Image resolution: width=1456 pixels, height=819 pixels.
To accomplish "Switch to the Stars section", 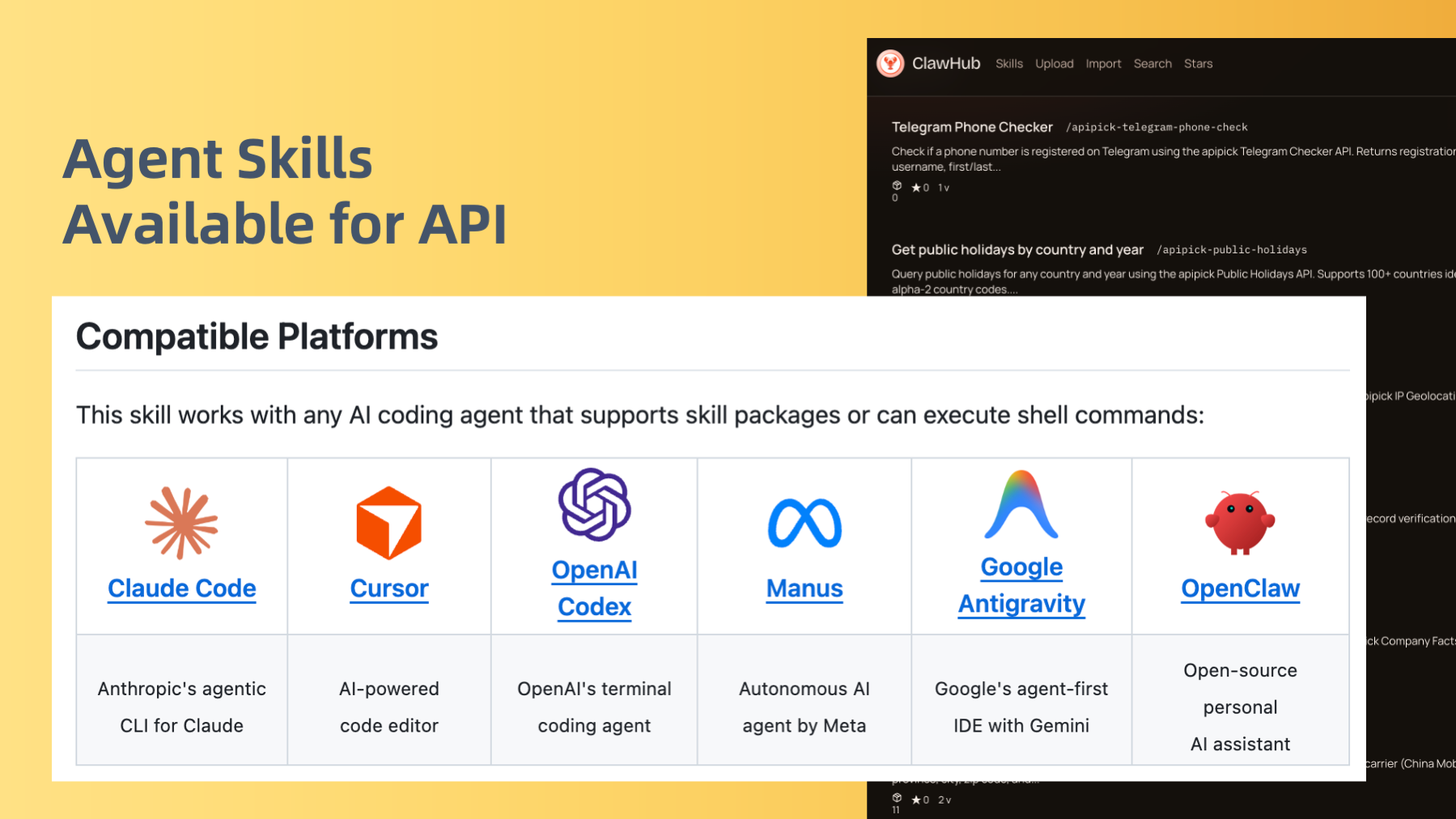I will (x=1199, y=63).
